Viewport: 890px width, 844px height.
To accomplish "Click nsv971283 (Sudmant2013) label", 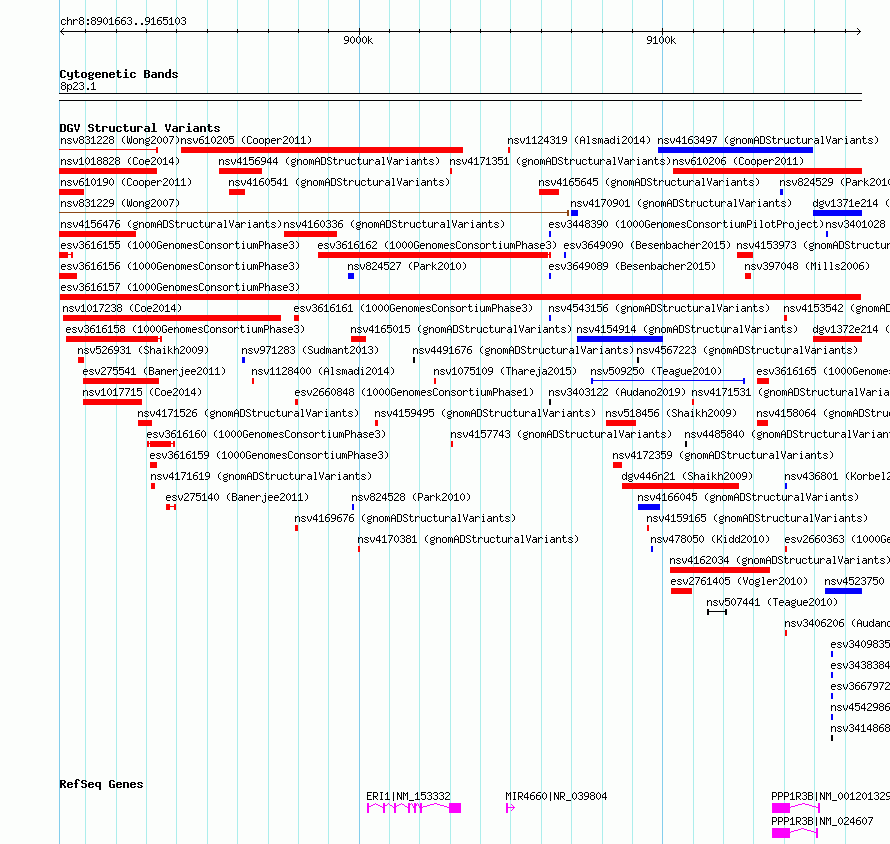I will (310, 350).
